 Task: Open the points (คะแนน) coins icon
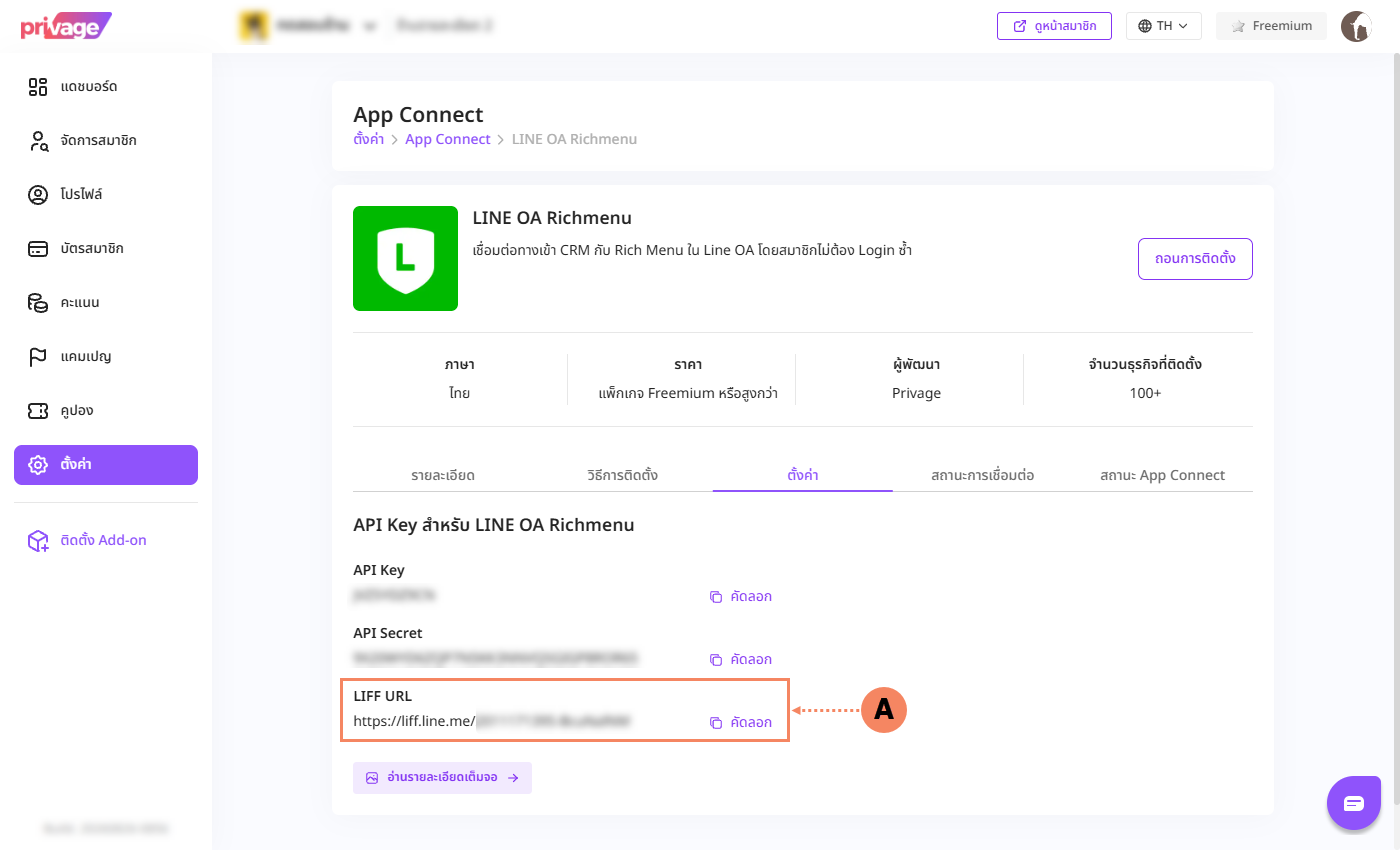(x=38, y=303)
